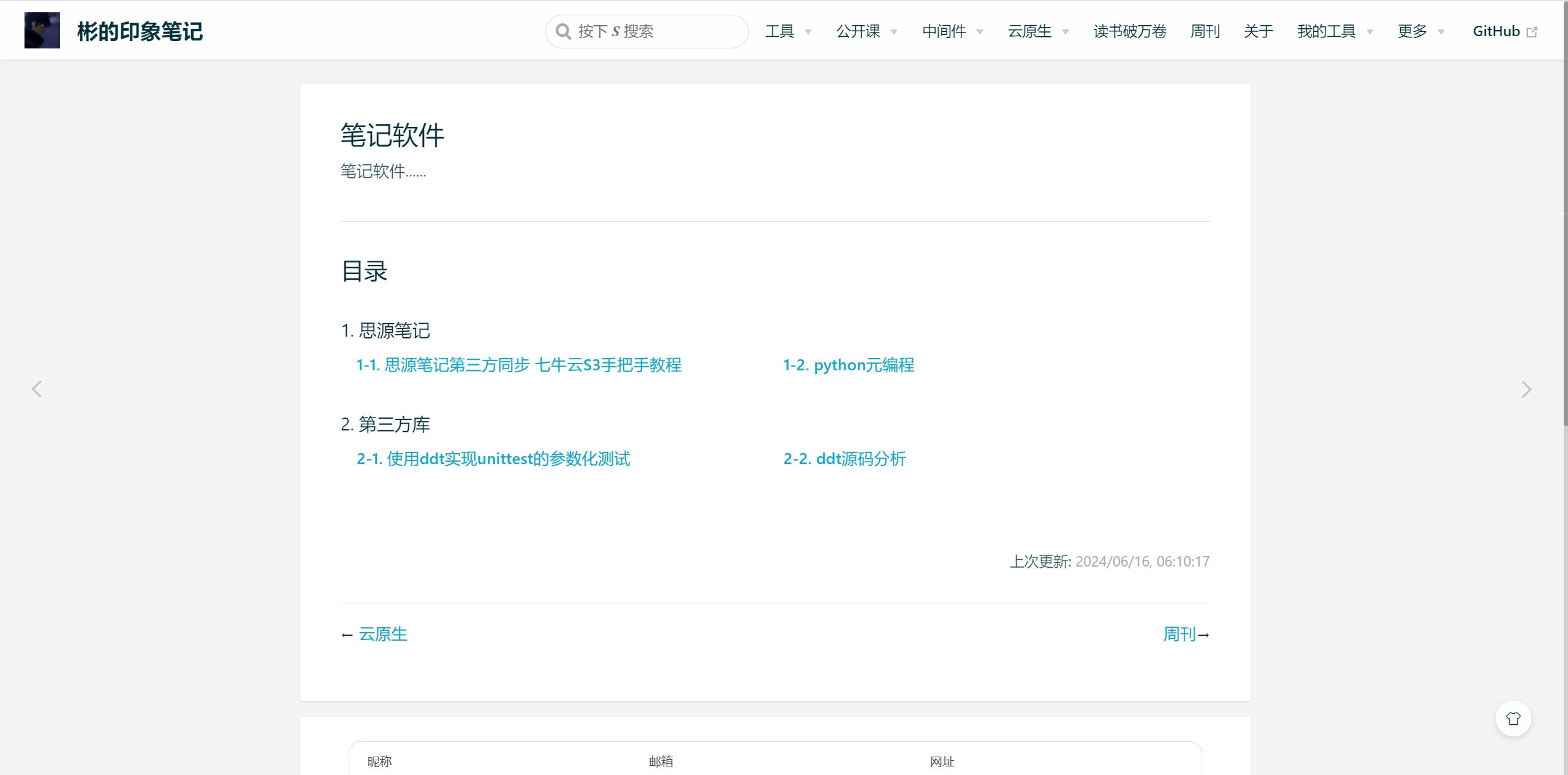Focus the 按下 S 搜索 search field
This screenshot has width=1568, height=775.
pos(647,31)
